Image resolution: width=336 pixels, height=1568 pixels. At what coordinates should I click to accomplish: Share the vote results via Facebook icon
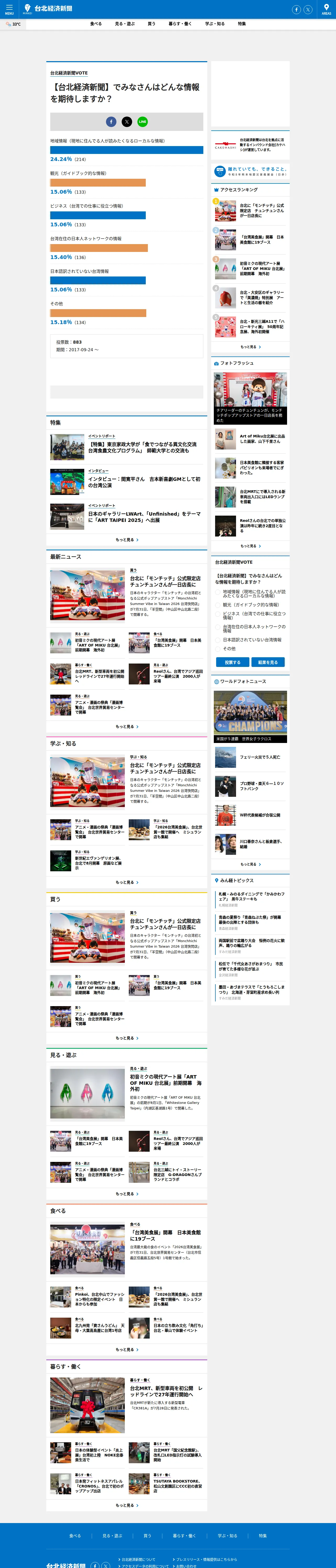coord(111,122)
